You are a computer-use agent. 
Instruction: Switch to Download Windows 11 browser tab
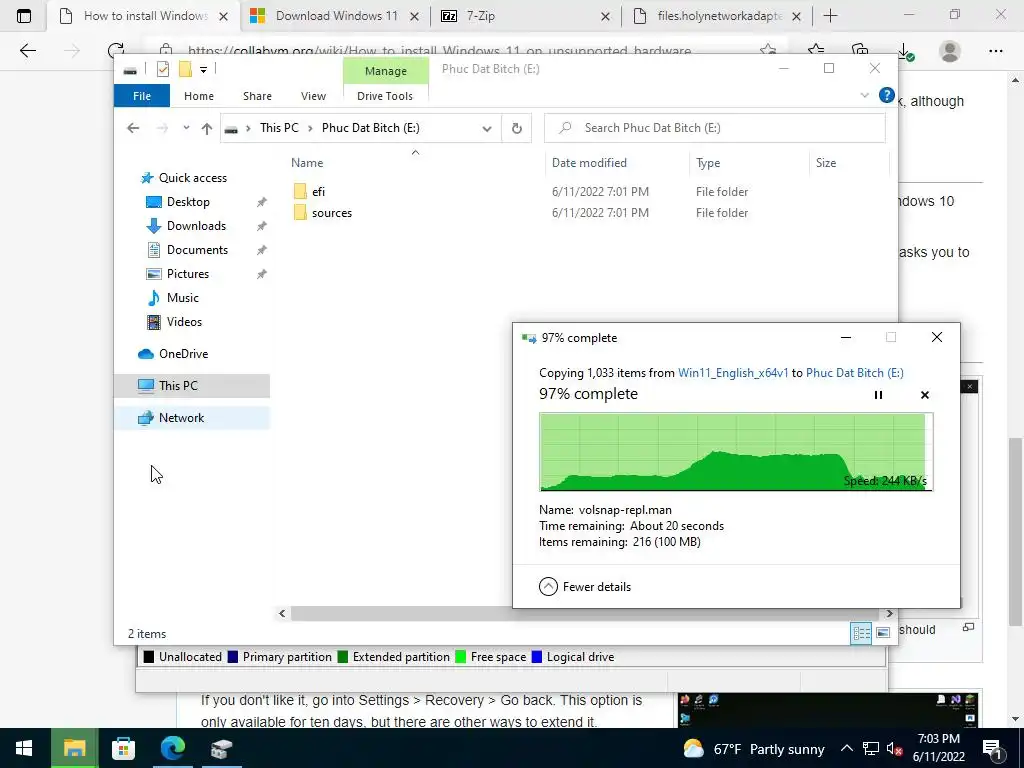[x=335, y=16]
